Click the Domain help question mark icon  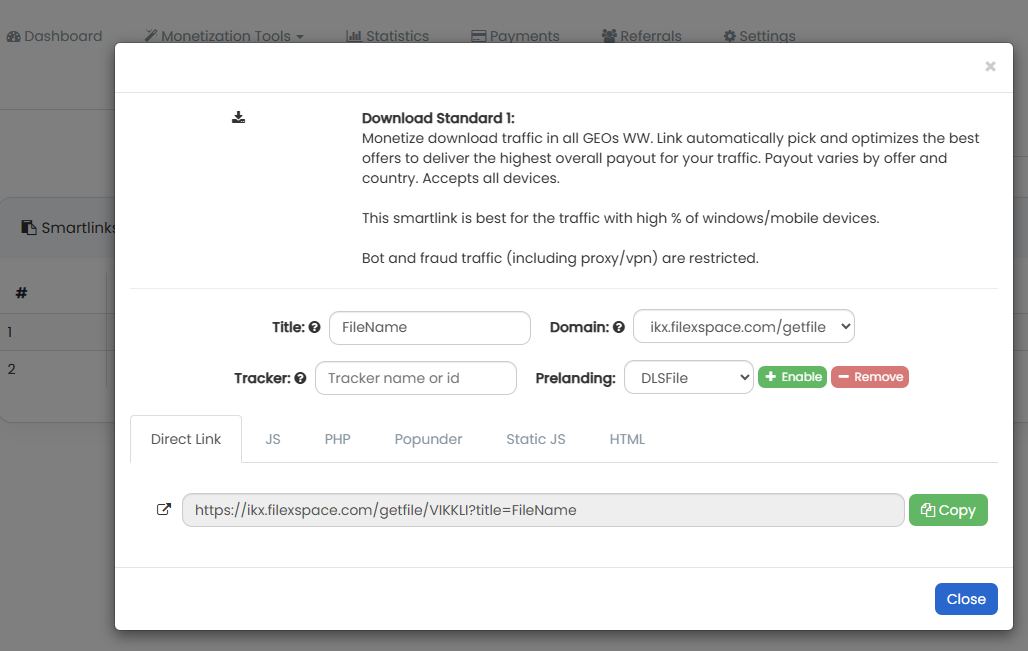coord(618,327)
